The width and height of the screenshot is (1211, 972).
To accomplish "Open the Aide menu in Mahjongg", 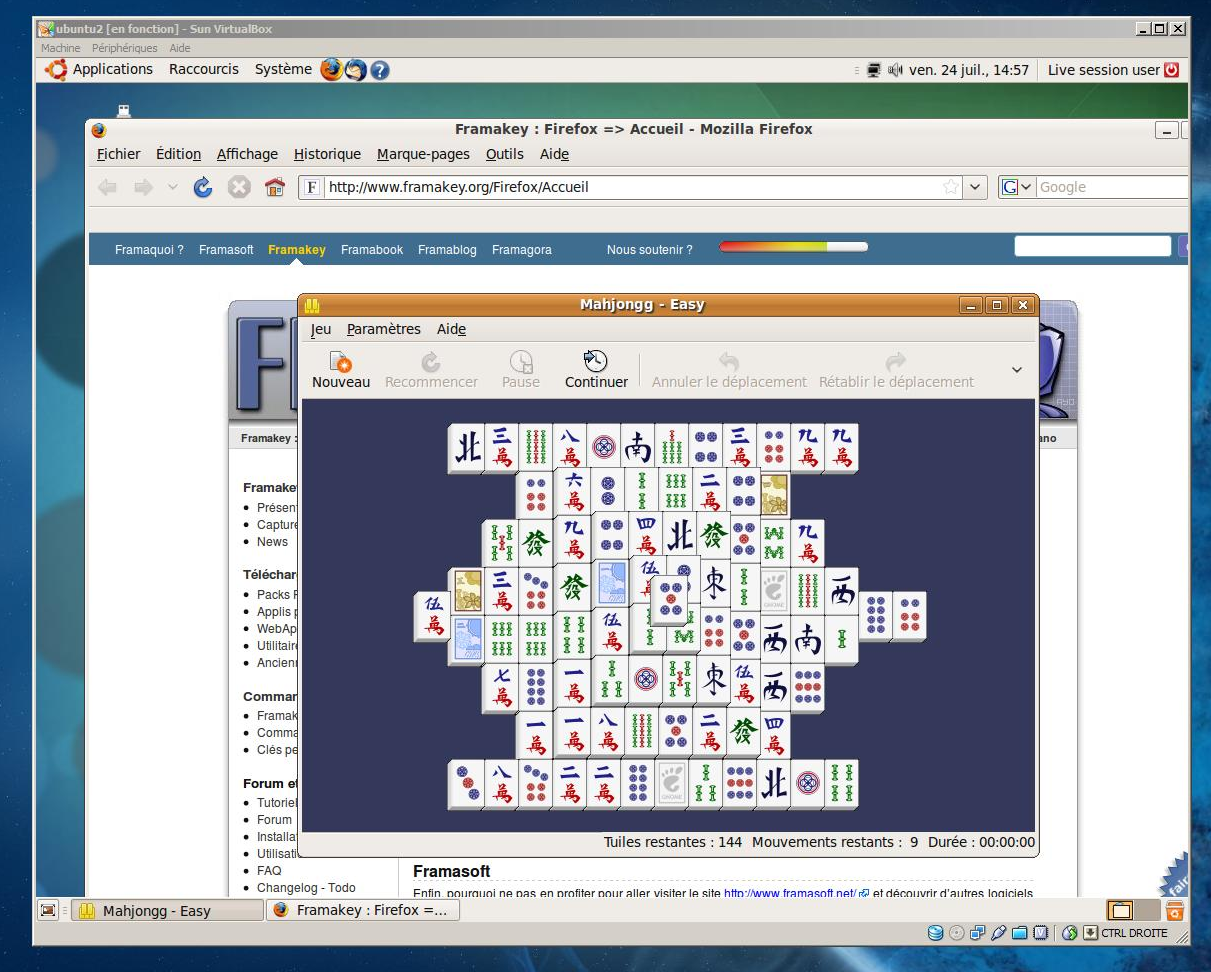I will click(451, 329).
